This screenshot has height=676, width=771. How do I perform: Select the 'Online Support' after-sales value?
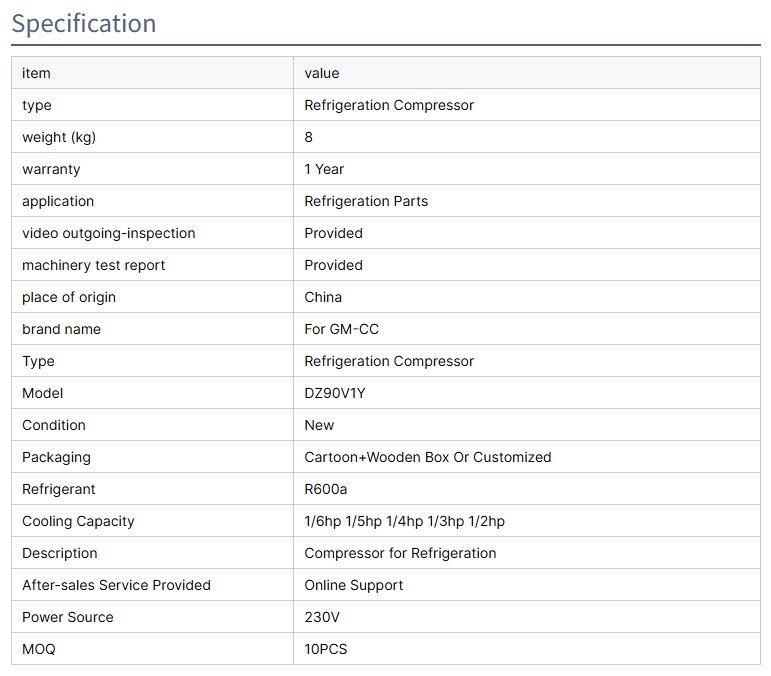(354, 585)
